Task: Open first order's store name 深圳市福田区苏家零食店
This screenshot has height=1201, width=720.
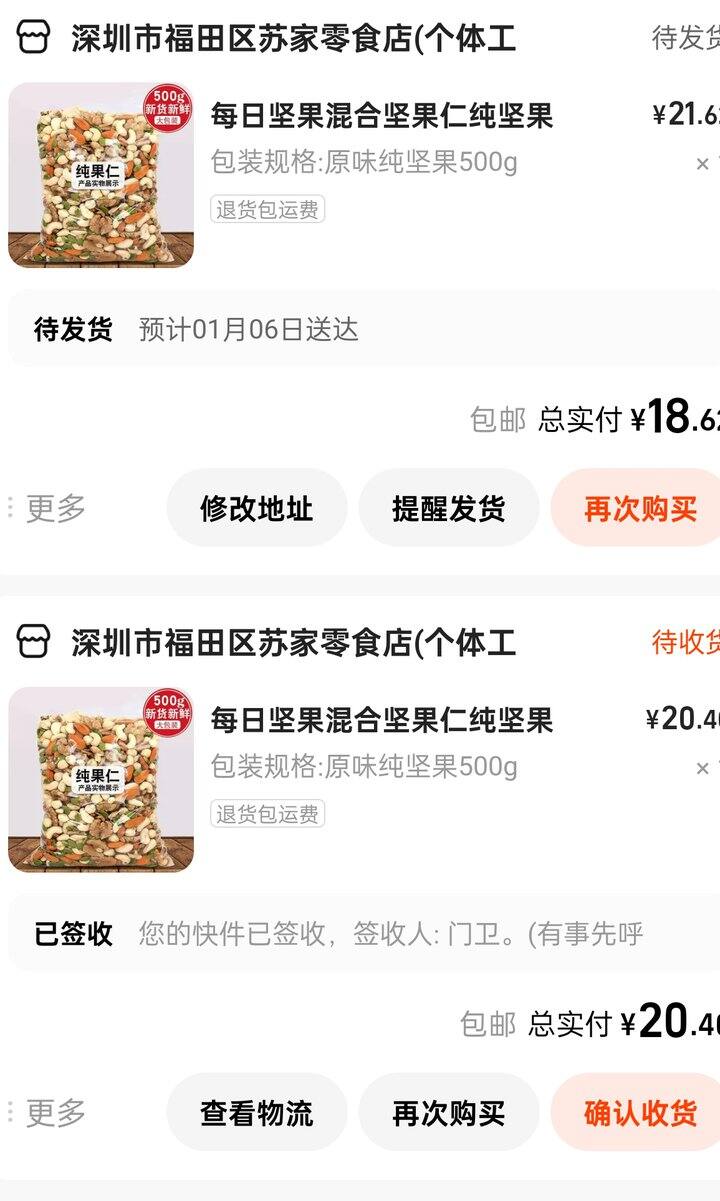Action: click(293, 38)
